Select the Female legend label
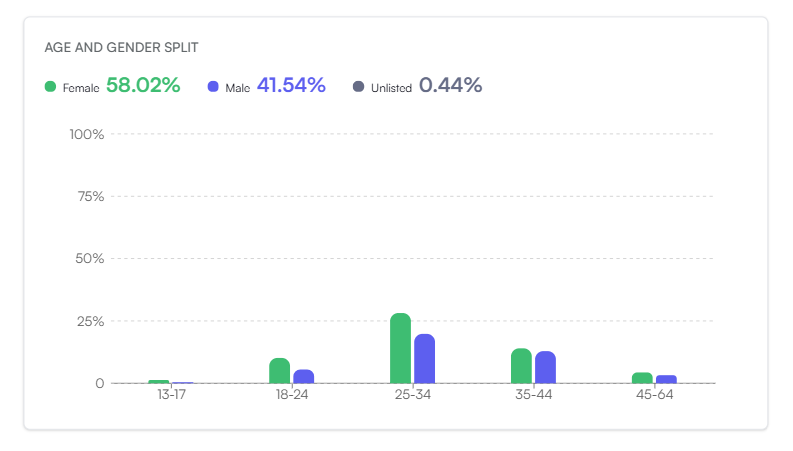793x451 pixels. 81,88
